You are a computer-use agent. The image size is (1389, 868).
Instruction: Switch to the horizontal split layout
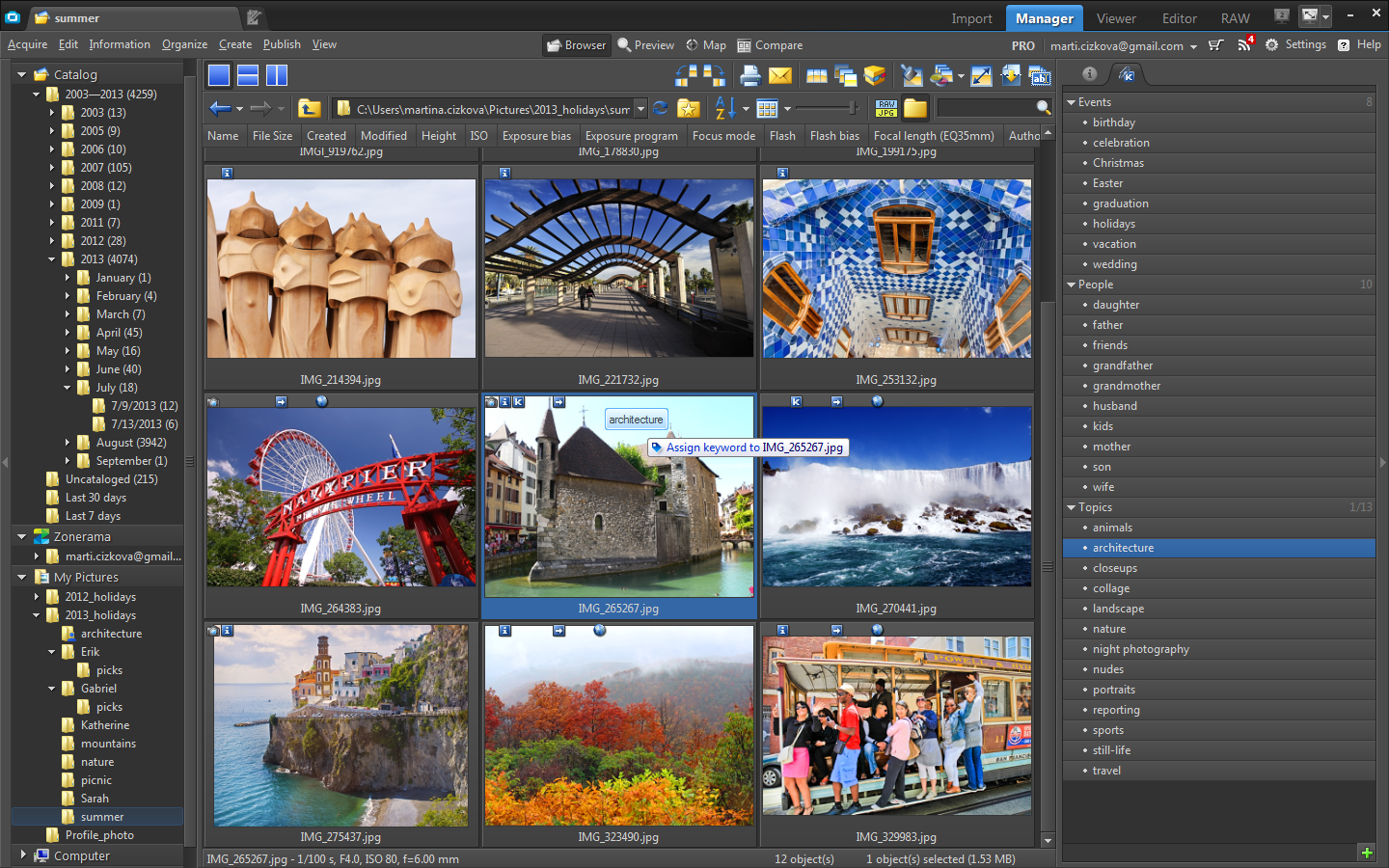coord(248,75)
